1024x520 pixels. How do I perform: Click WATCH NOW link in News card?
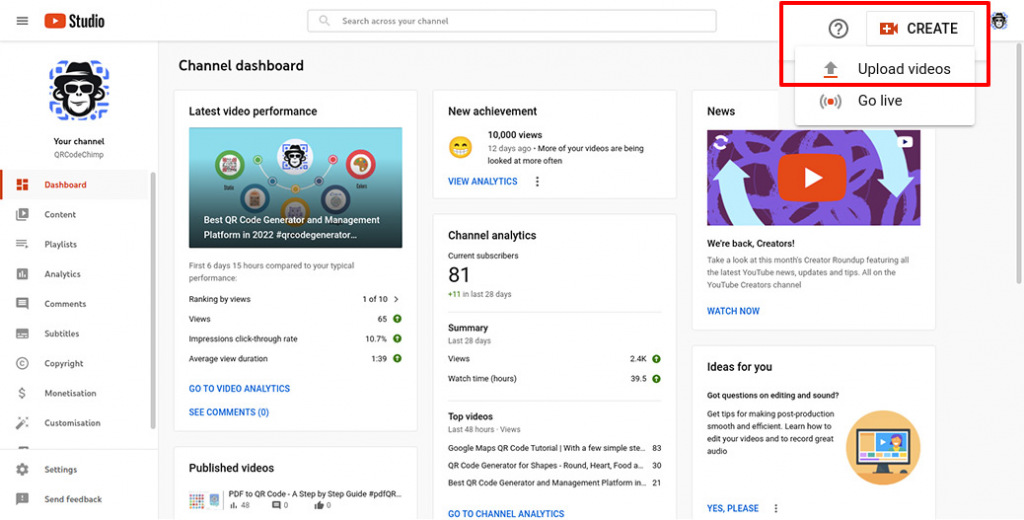(733, 311)
